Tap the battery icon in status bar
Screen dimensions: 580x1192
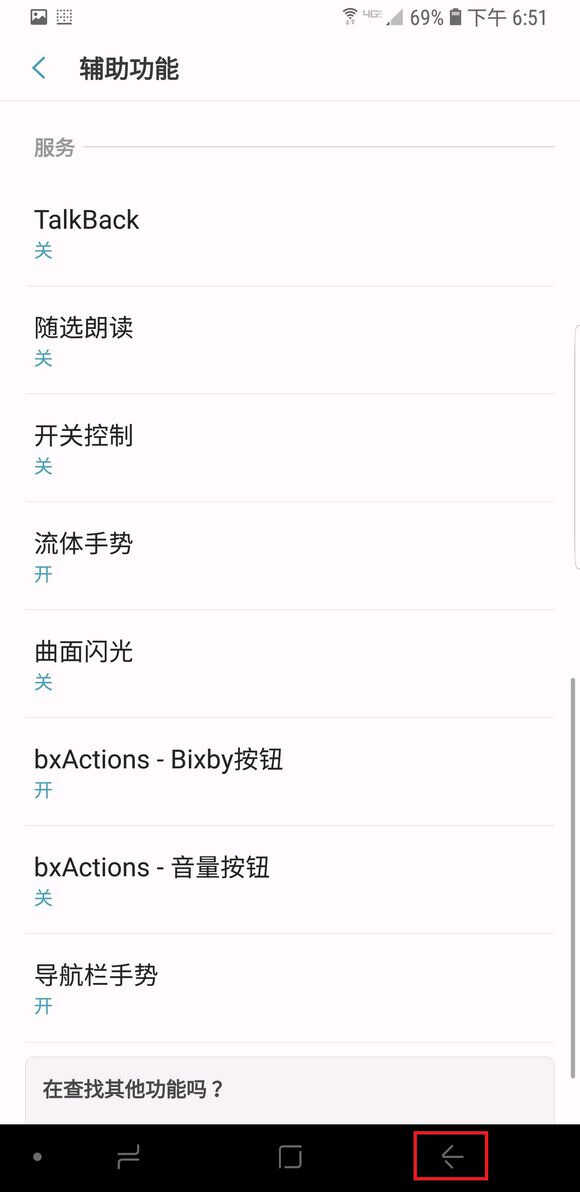pyautogui.click(x=455, y=17)
